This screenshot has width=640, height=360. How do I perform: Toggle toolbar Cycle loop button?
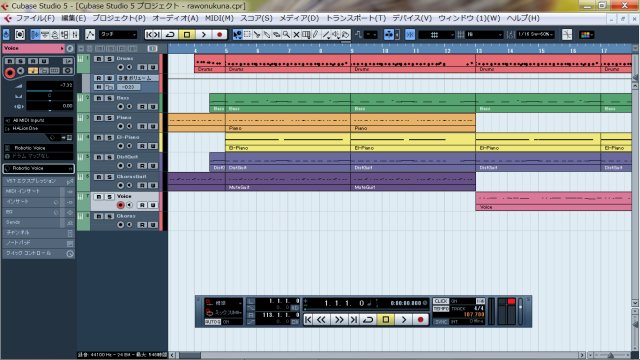click(170, 35)
